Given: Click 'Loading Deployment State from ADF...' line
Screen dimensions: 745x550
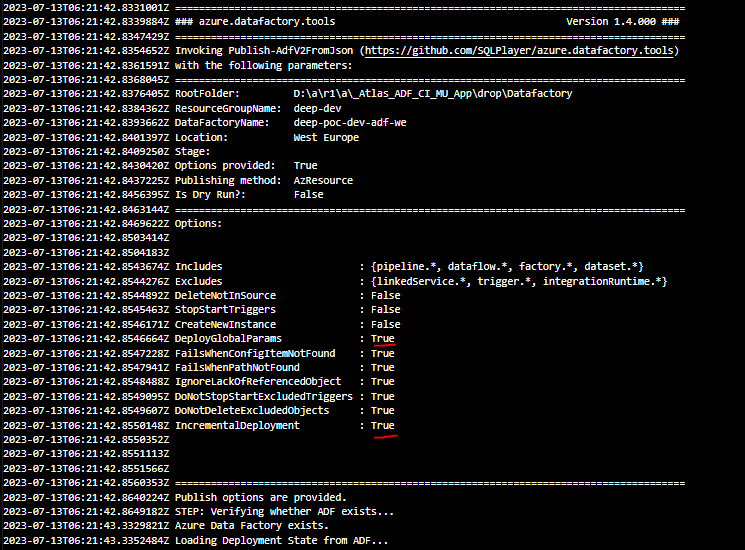Looking at the screenshot, I should (281, 541).
